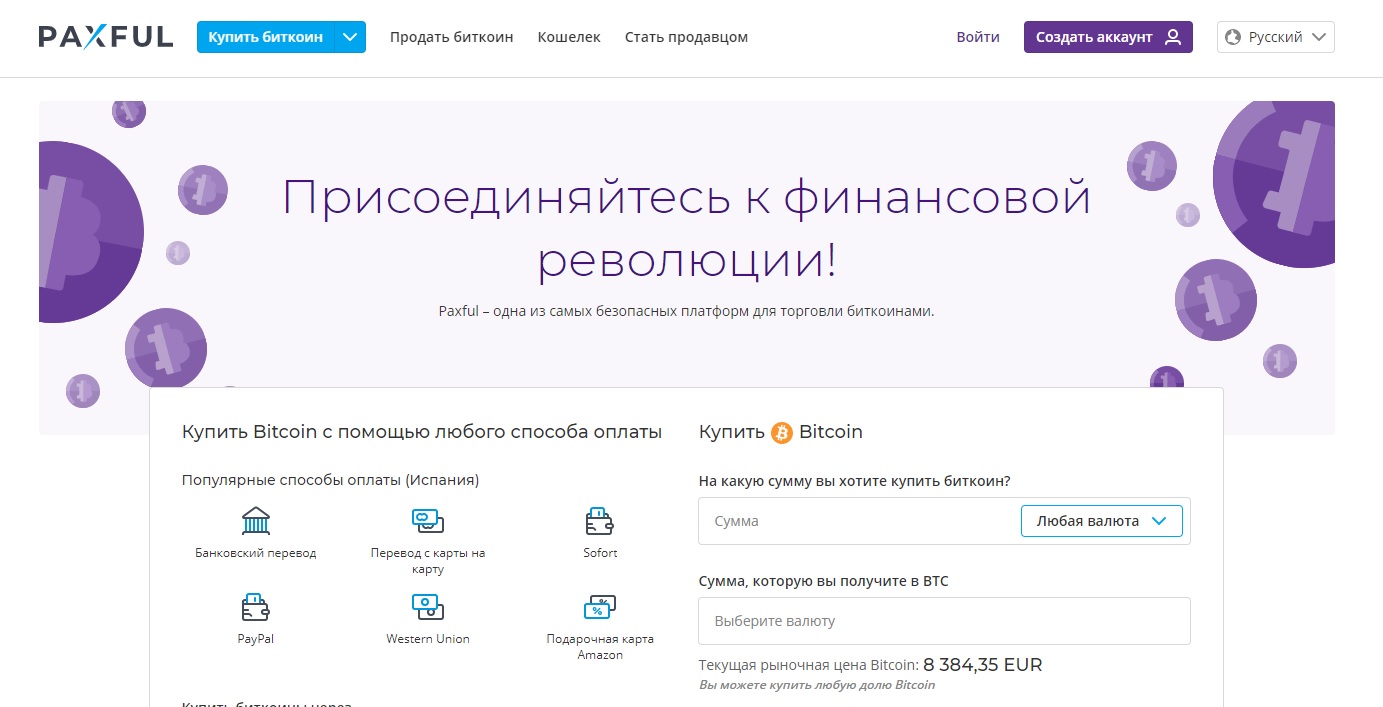Open Стать продавцом in the navigation

tap(686, 37)
